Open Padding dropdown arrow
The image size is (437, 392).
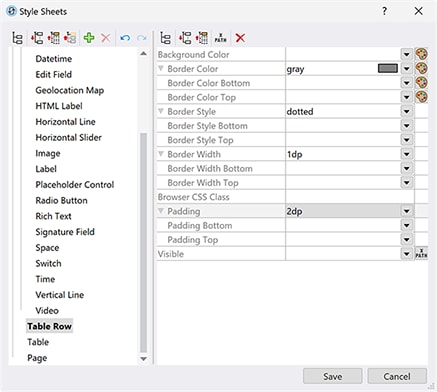coord(406,211)
